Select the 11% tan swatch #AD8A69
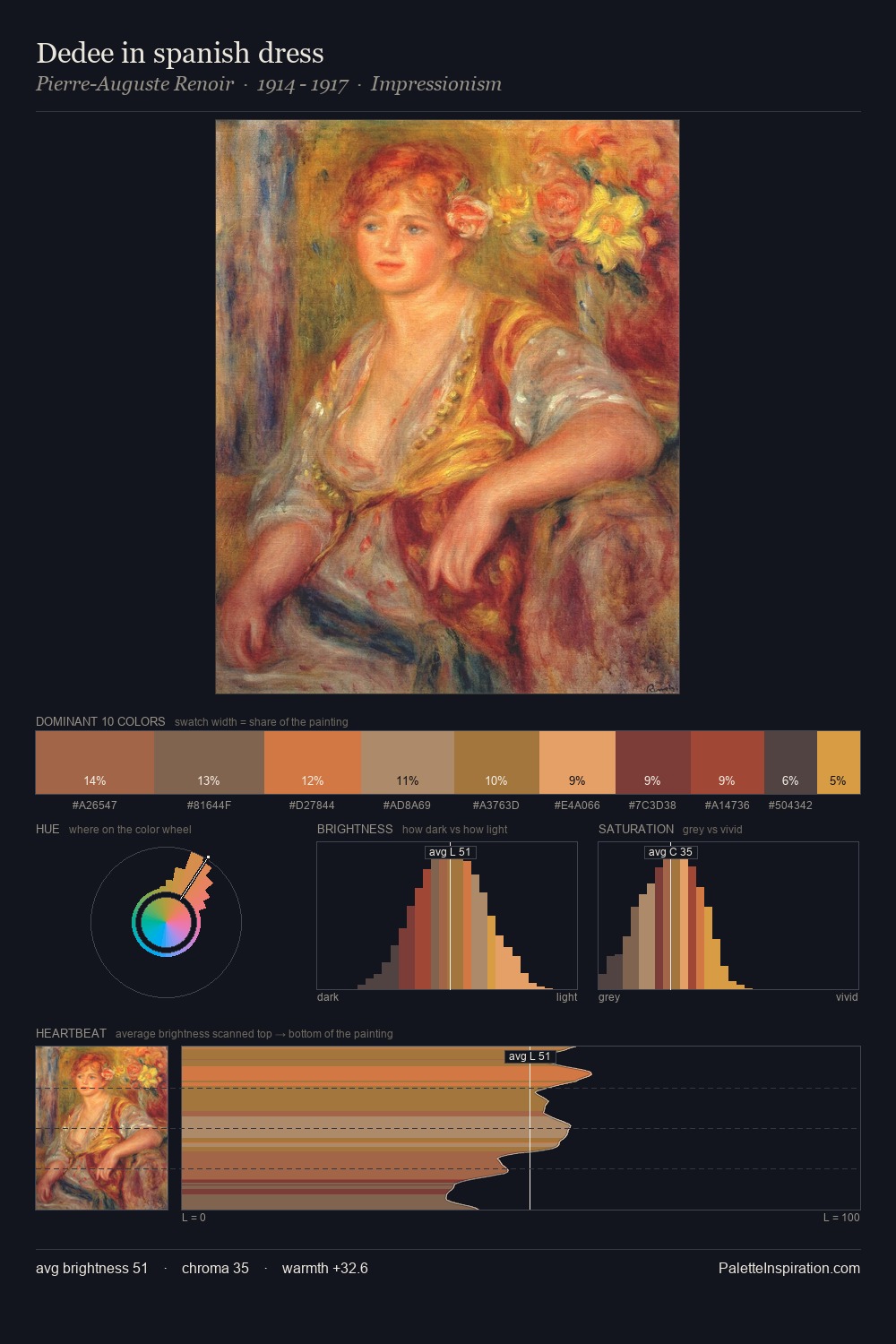This screenshot has height=1344, width=896. (408, 762)
